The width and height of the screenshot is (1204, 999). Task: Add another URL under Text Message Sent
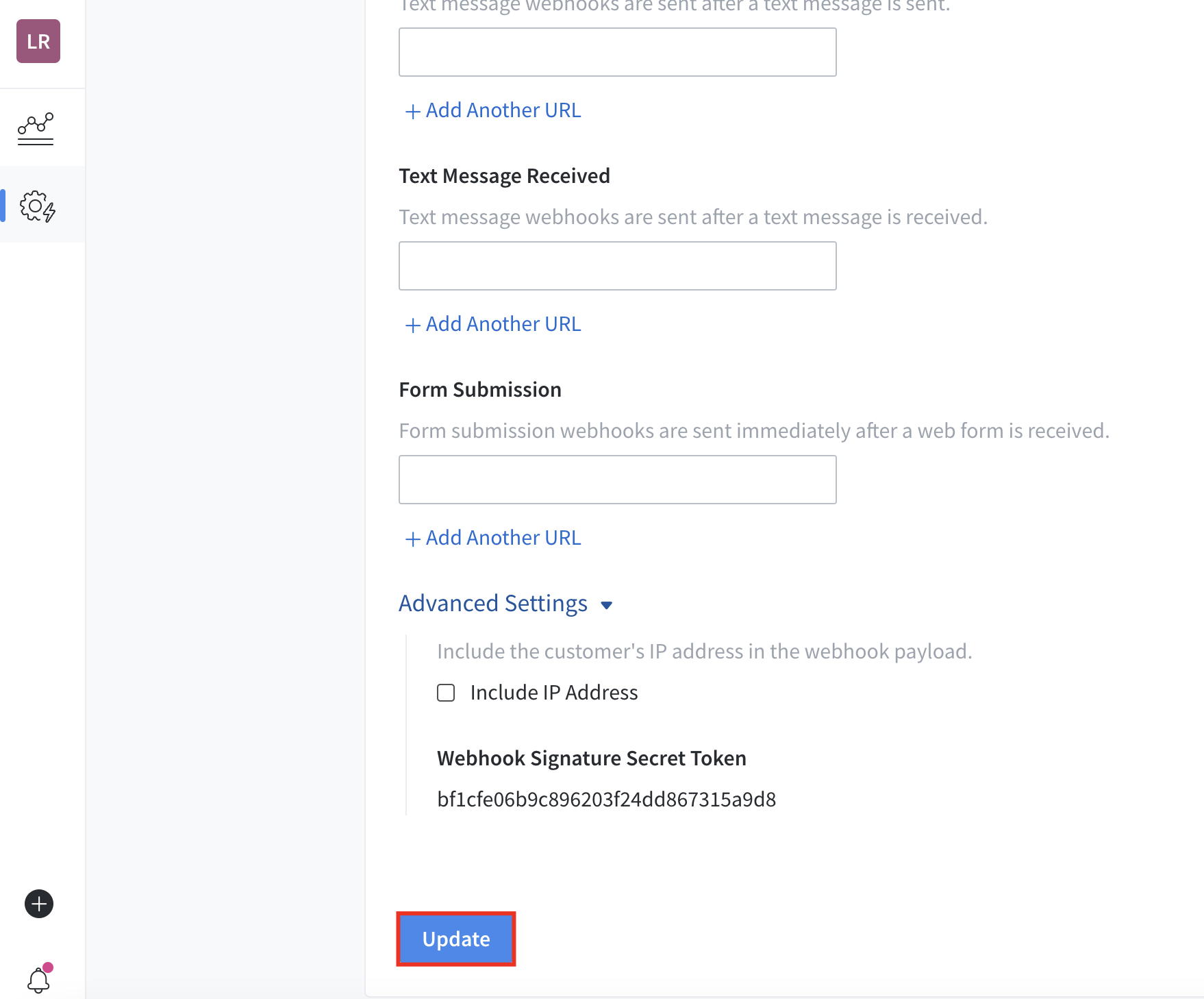(x=493, y=110)
